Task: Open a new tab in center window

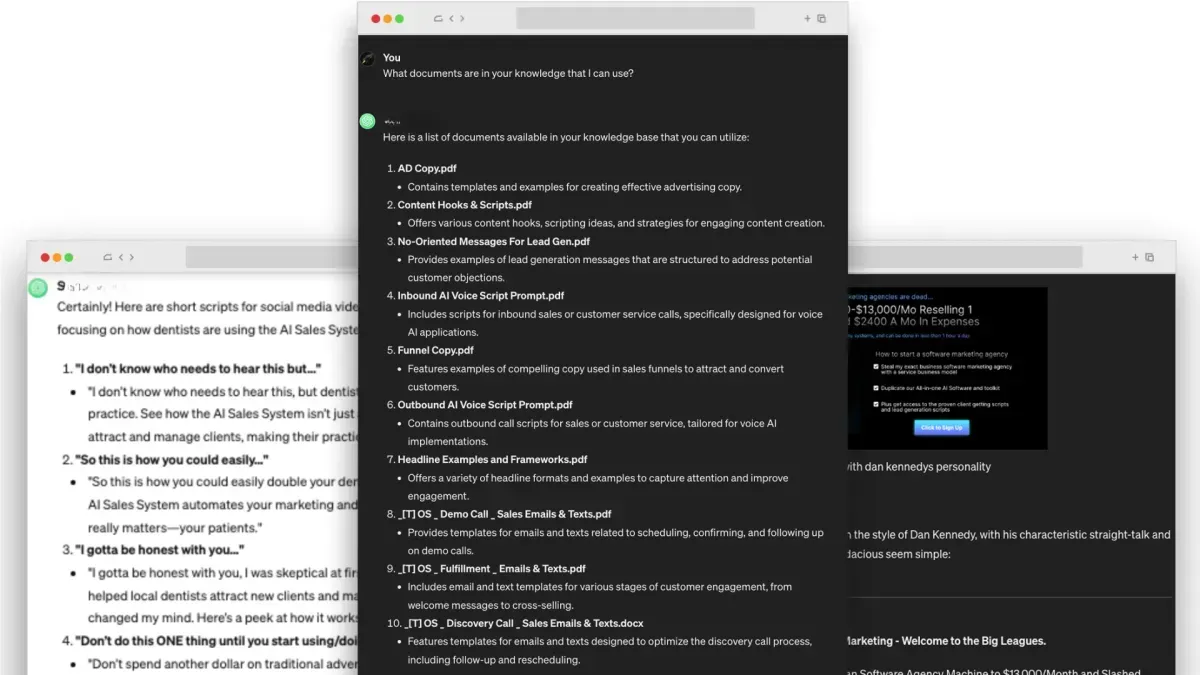Action: (808, 18)
